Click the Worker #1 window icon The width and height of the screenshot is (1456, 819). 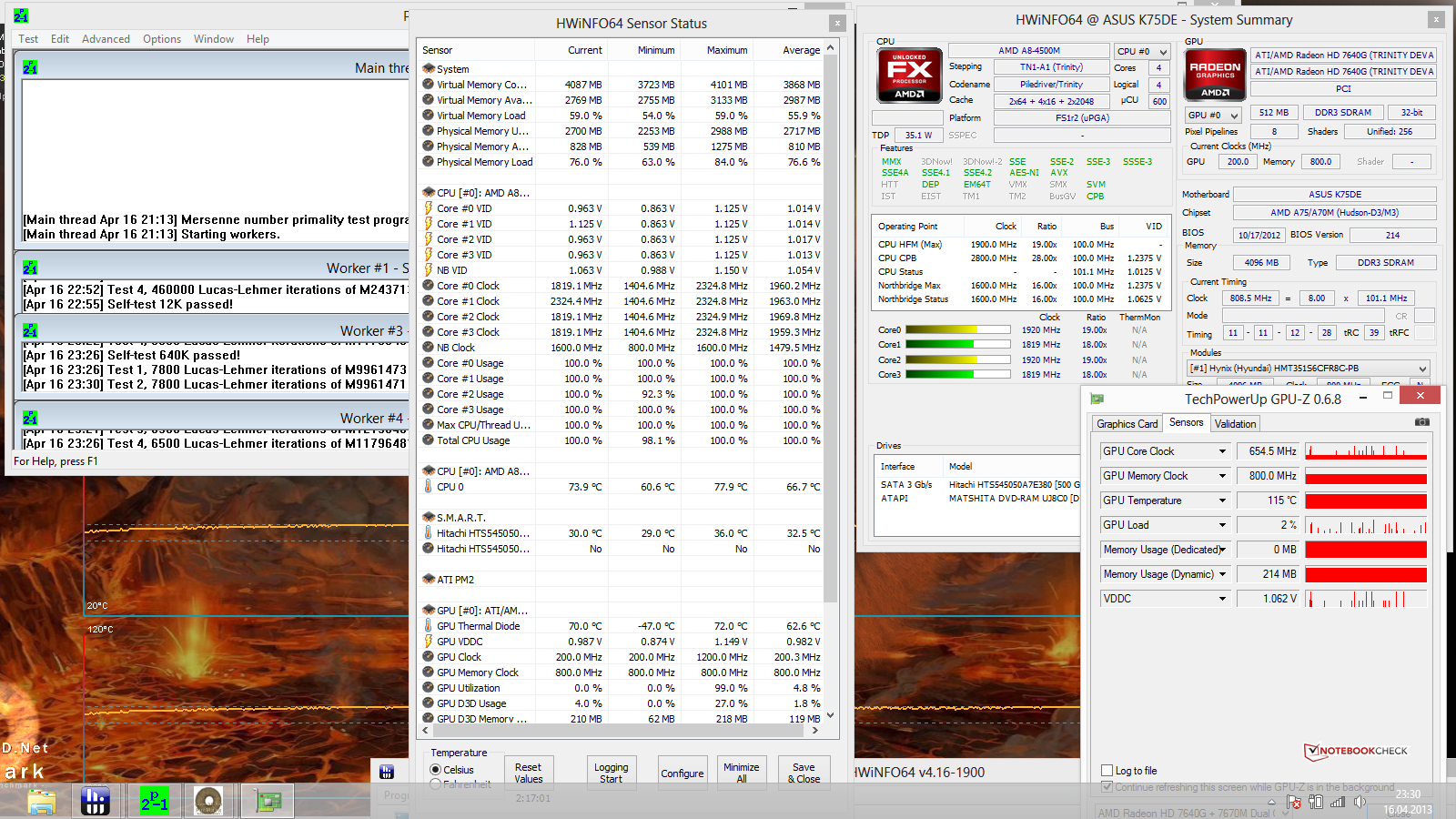30,268
